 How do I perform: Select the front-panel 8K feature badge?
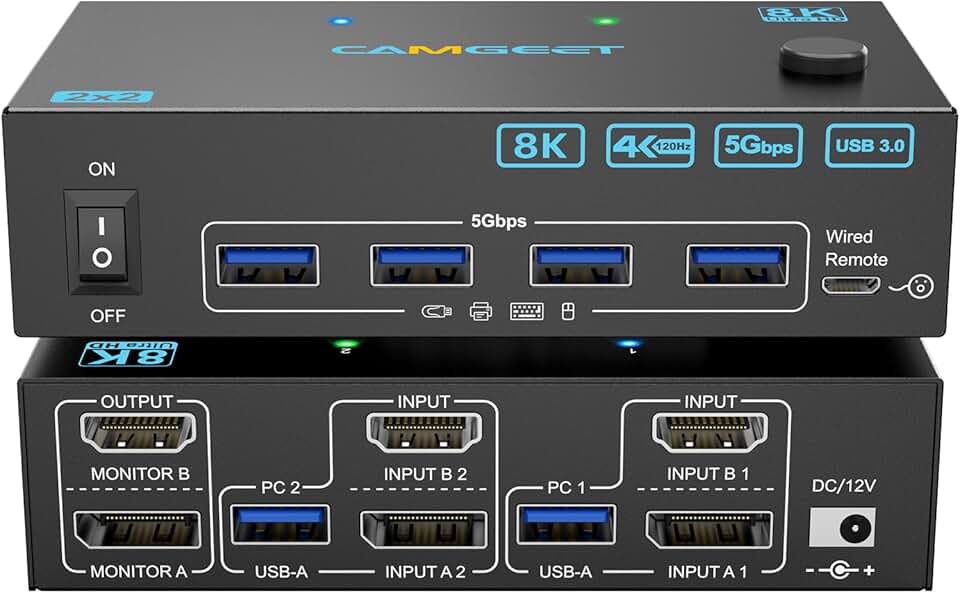coord(541,145)
